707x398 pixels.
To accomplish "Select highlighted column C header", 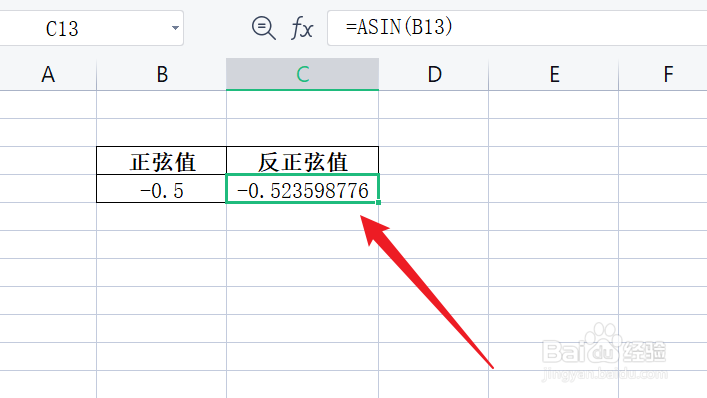I will [x=302, y=74].
